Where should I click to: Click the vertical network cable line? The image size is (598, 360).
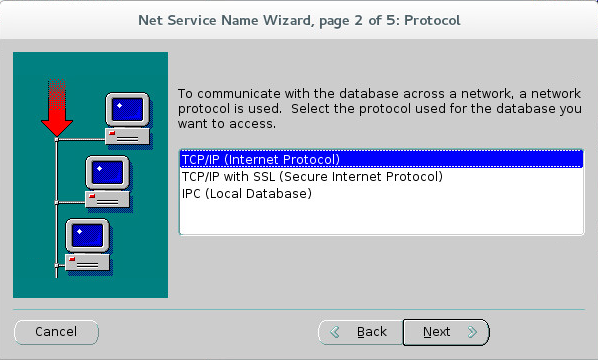56,208
